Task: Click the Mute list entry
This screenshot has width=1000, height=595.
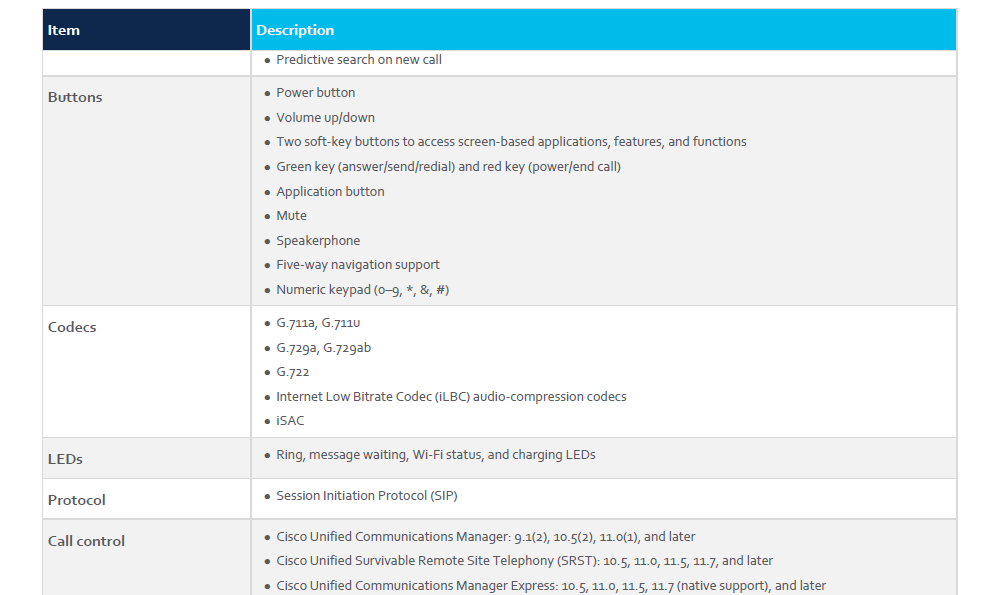Action: point(292,216)
